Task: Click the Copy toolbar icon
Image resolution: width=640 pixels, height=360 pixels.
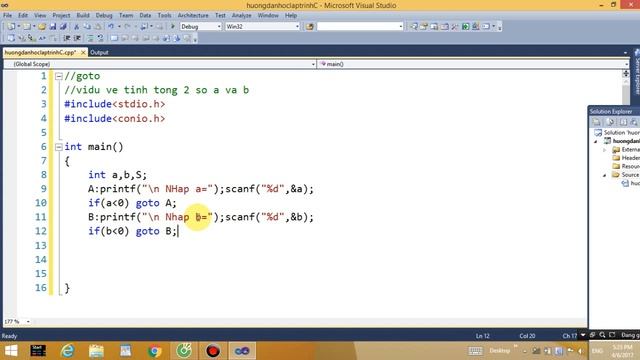Action: pos(87,27)
